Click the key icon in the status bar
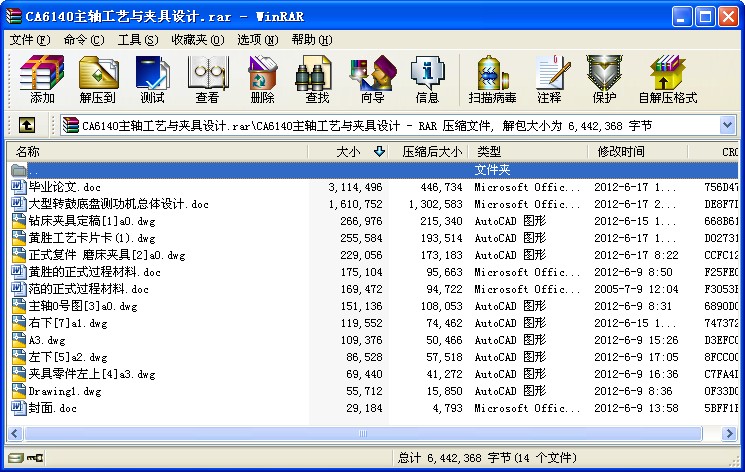745x472 pixels. coord(35,458)
